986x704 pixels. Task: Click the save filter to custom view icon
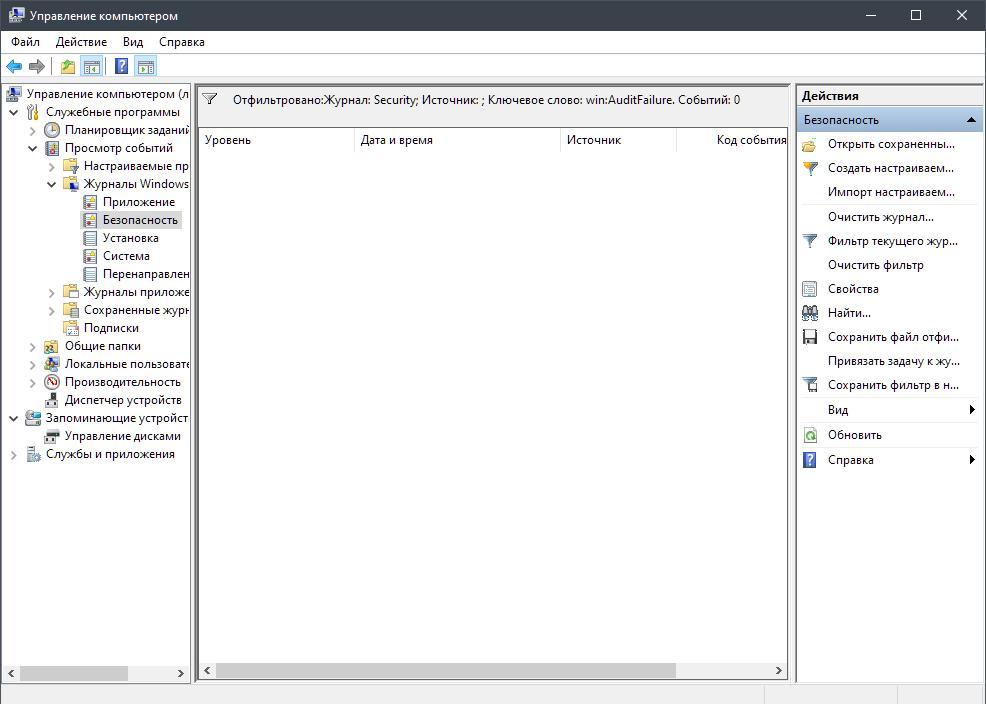(810, 385)
